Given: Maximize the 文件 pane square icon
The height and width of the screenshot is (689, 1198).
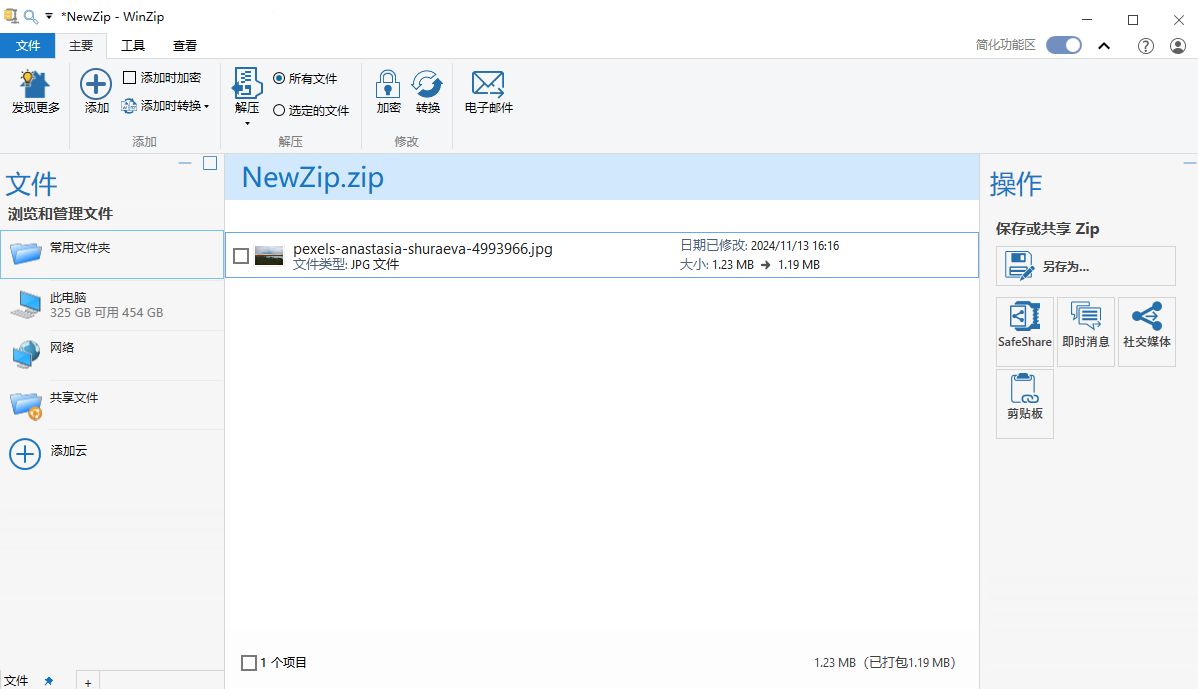Looking at the screenshot, I should (210, 163).
